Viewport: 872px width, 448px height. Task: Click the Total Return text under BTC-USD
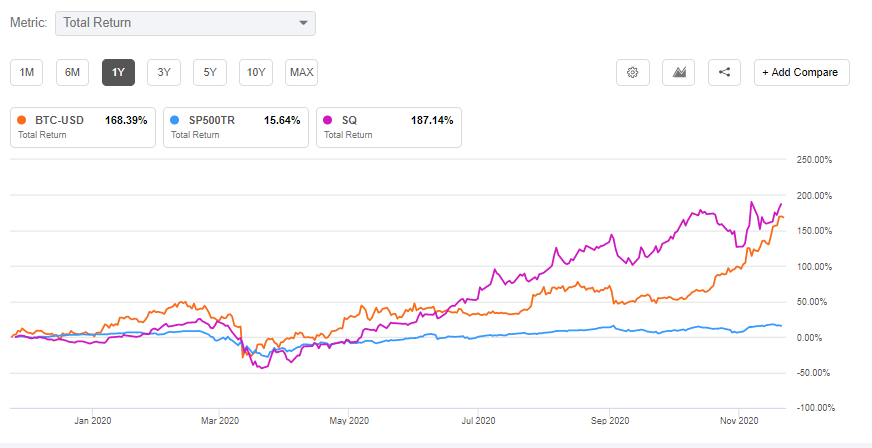click(42, 135)
